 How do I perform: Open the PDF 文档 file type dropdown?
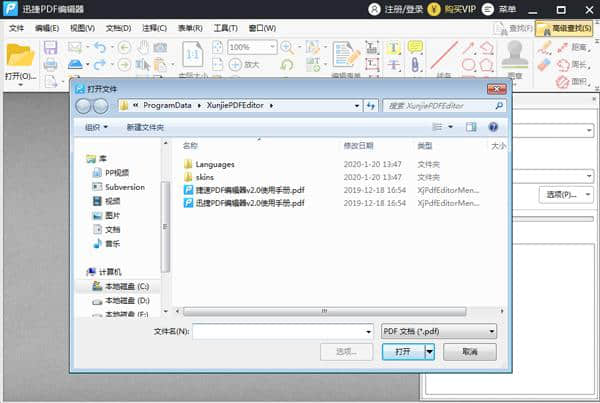pos(439,331)
